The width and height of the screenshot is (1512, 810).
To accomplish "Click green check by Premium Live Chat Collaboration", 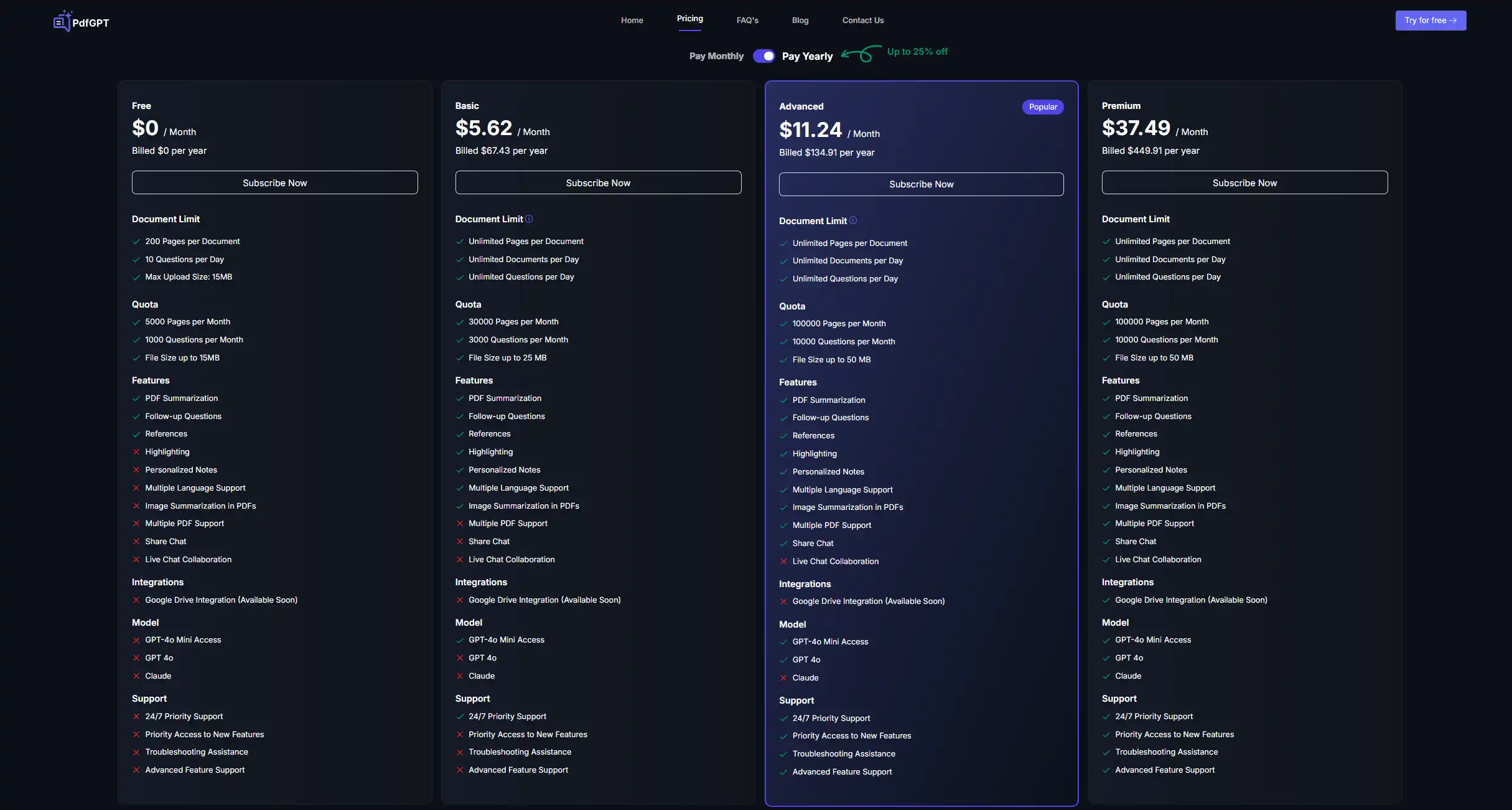I will 1106,560.
